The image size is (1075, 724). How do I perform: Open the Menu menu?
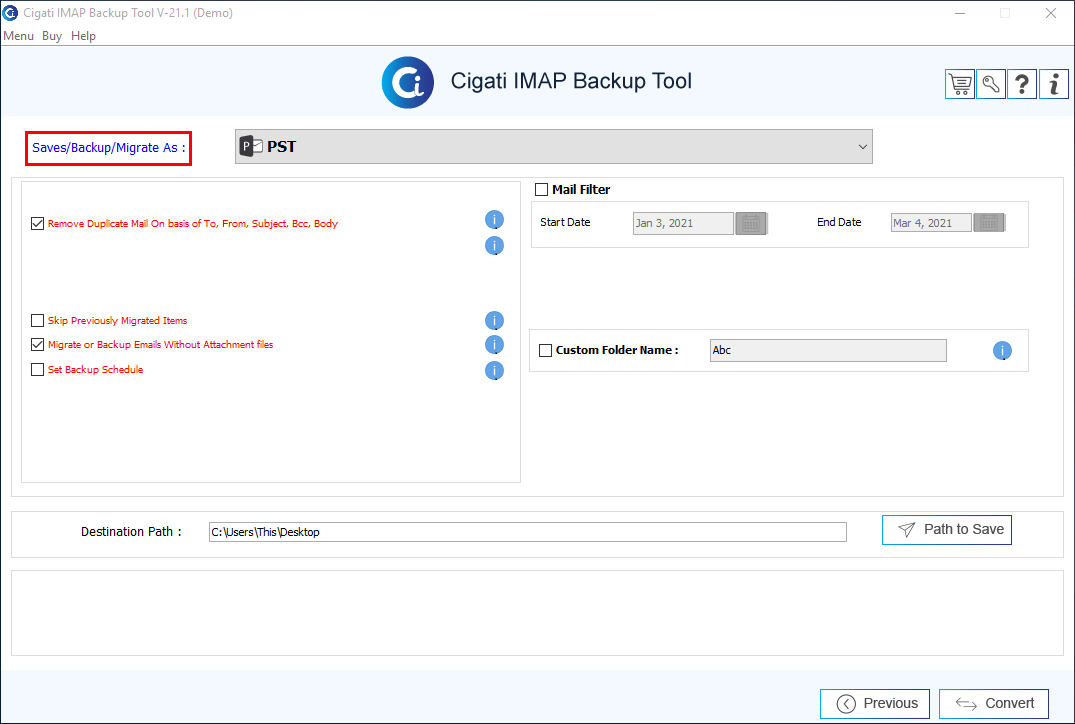pyautogui.click(x=19, y=36)
